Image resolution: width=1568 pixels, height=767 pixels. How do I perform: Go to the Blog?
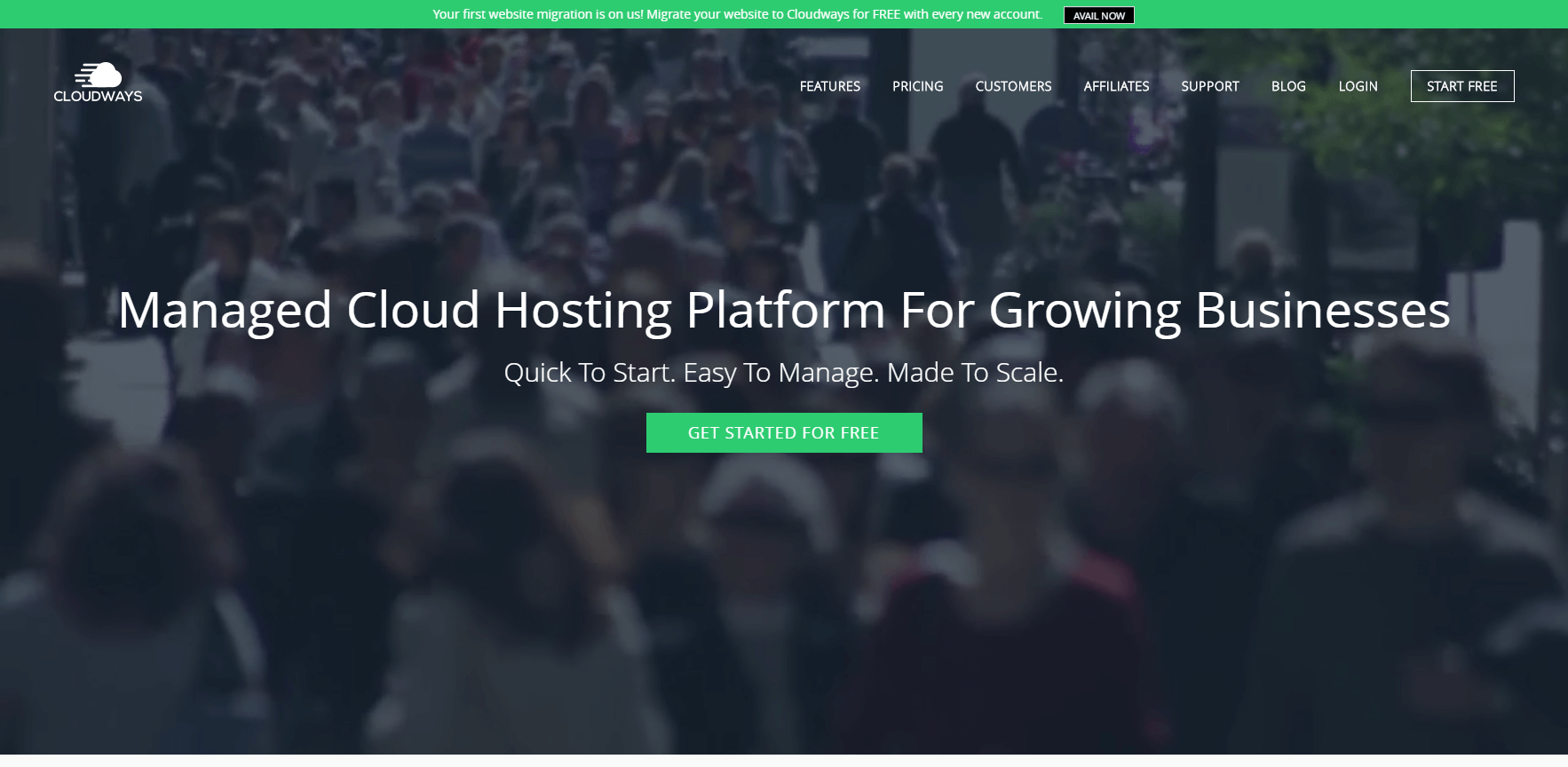coord(1288,86)
